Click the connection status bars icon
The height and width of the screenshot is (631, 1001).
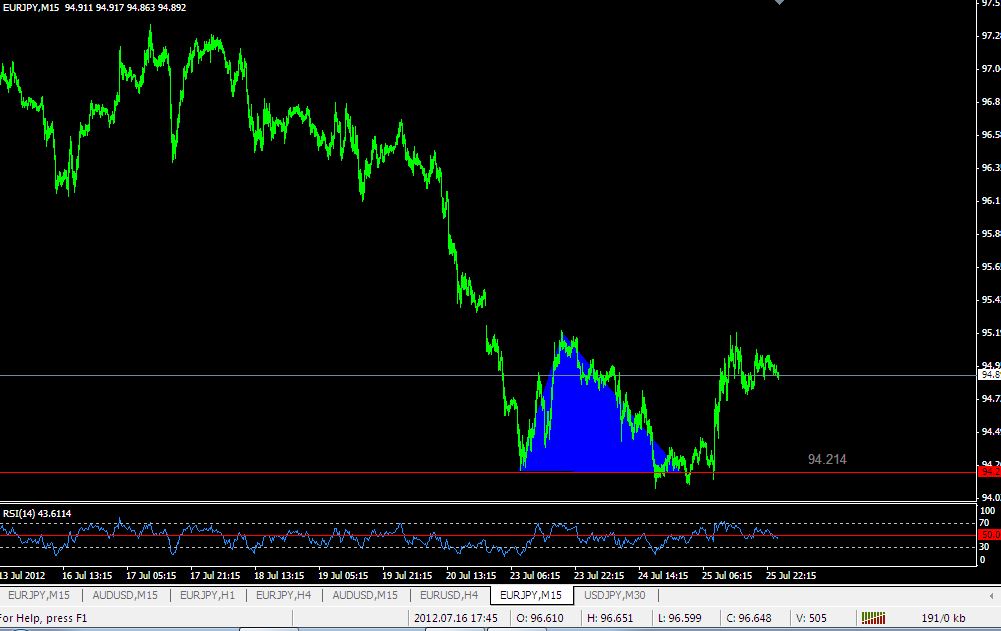pyautogui.click(x=873, y=618)
